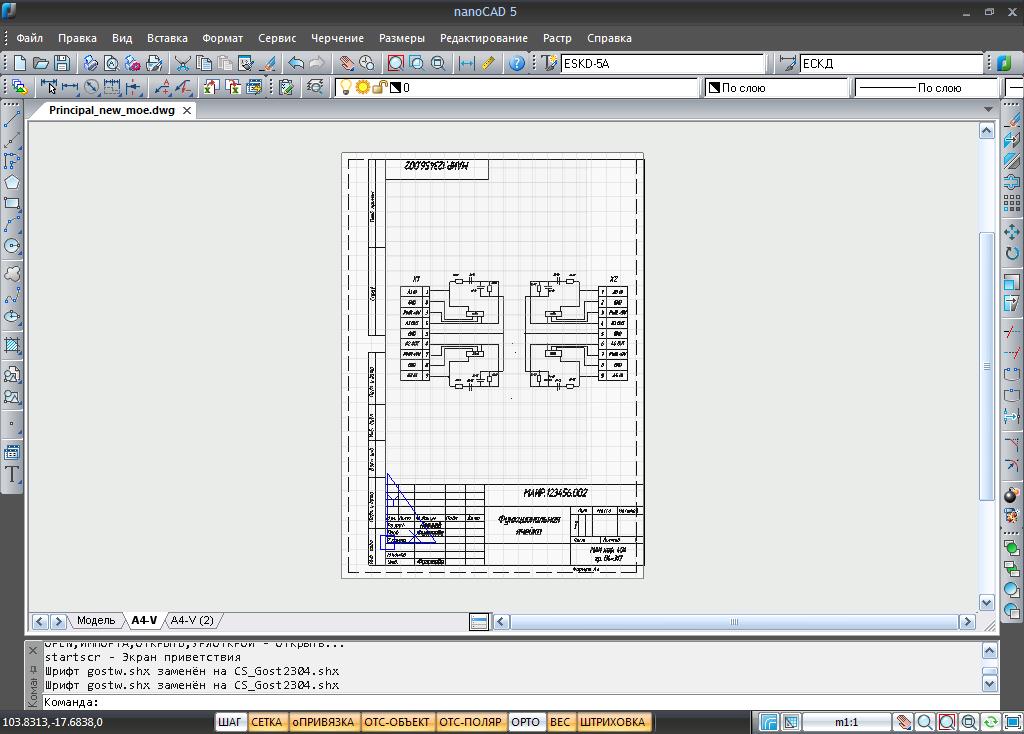Toggle ОРТО orthogonal mode
This screenshot has width=1024, height=734.
click(x=525, y=722)
